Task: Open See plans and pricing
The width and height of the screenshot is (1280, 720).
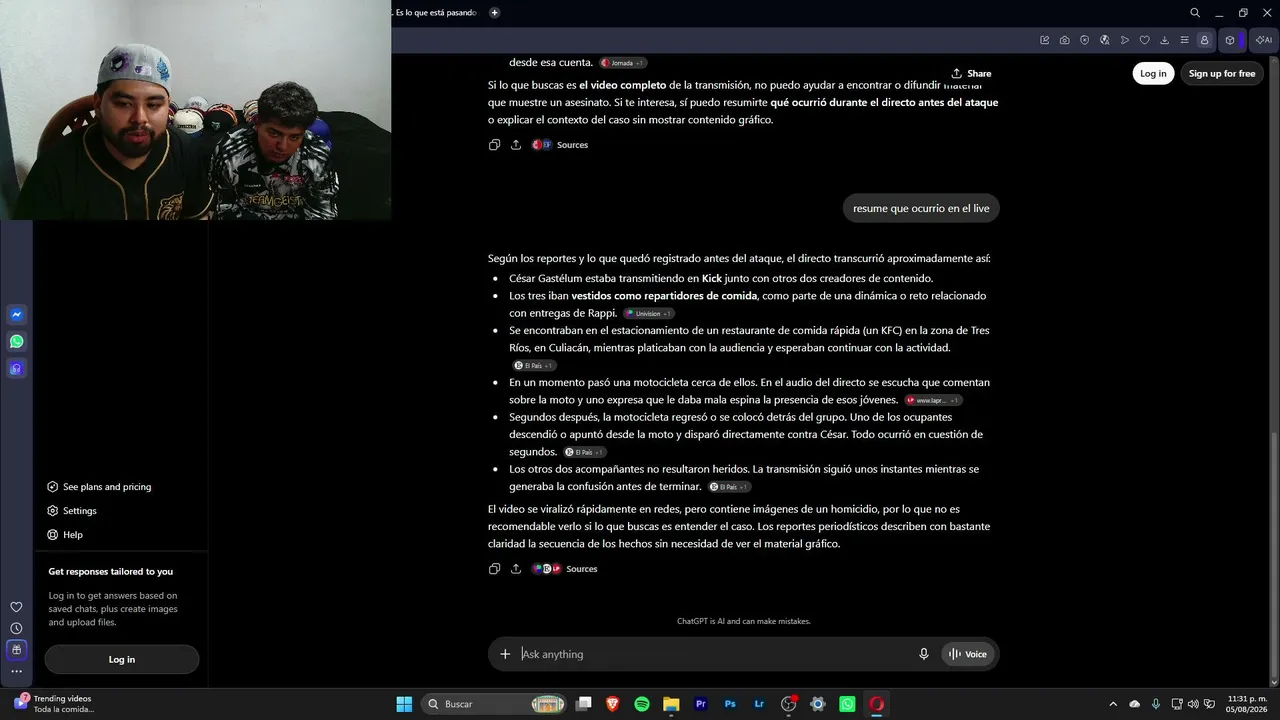Action: click(x=99, y=487)
